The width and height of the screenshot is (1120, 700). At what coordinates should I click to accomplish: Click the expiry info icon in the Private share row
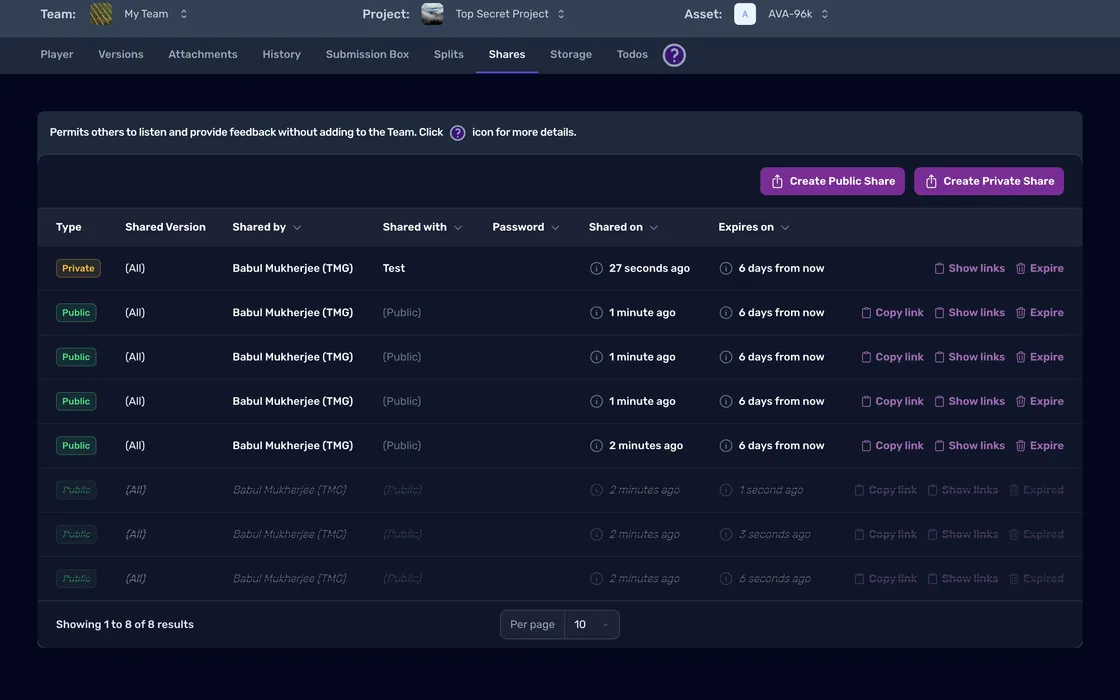point(726,268)
